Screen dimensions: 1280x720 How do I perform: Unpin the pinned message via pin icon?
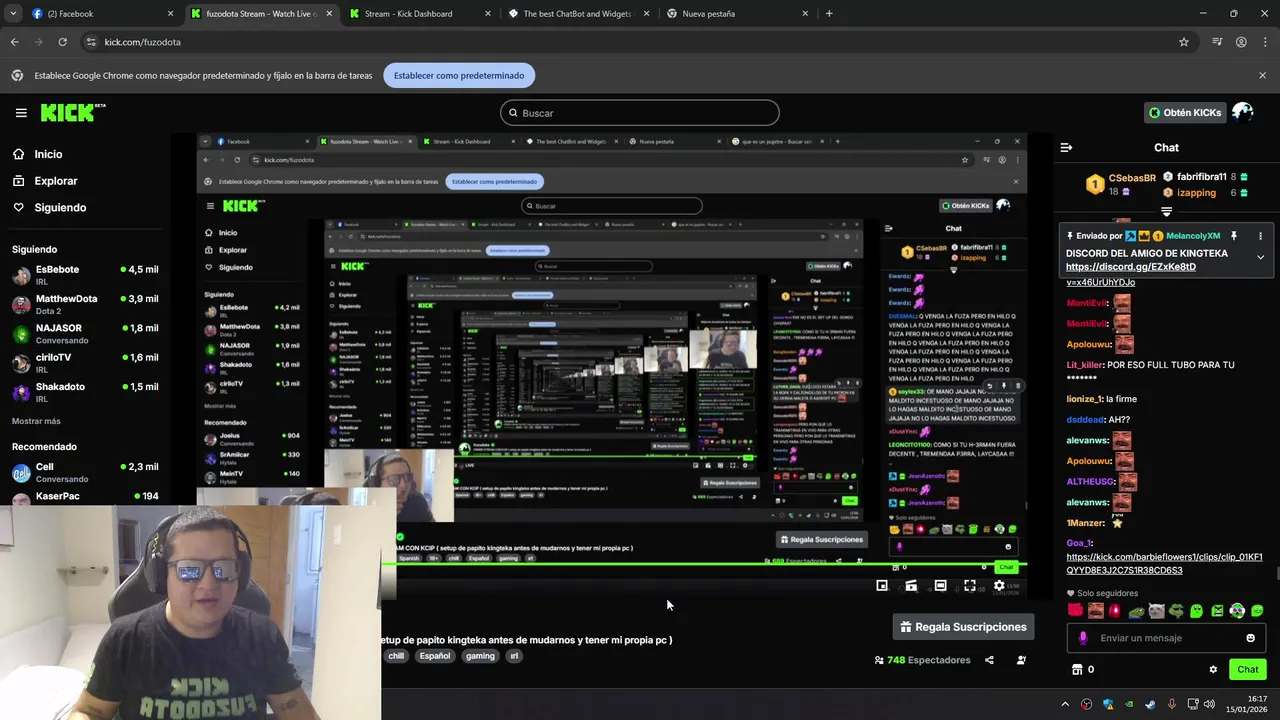(x=1234, y=236)
